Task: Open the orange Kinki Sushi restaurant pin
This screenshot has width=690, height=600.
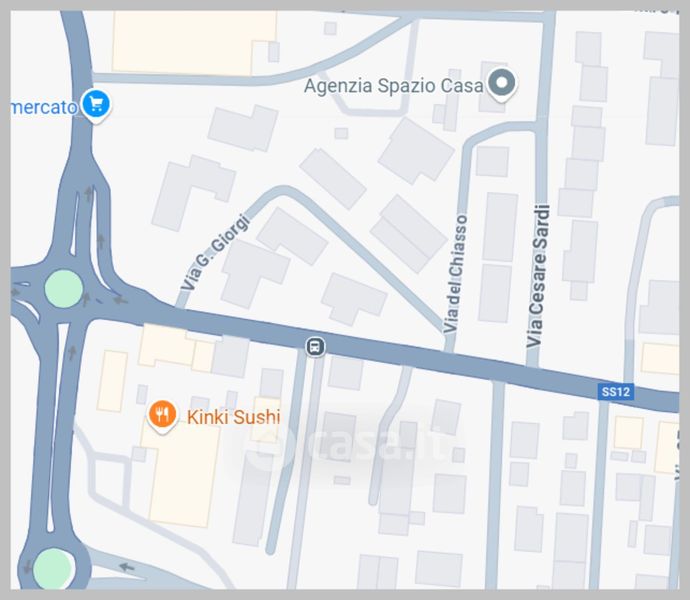Action: (162, 416)
